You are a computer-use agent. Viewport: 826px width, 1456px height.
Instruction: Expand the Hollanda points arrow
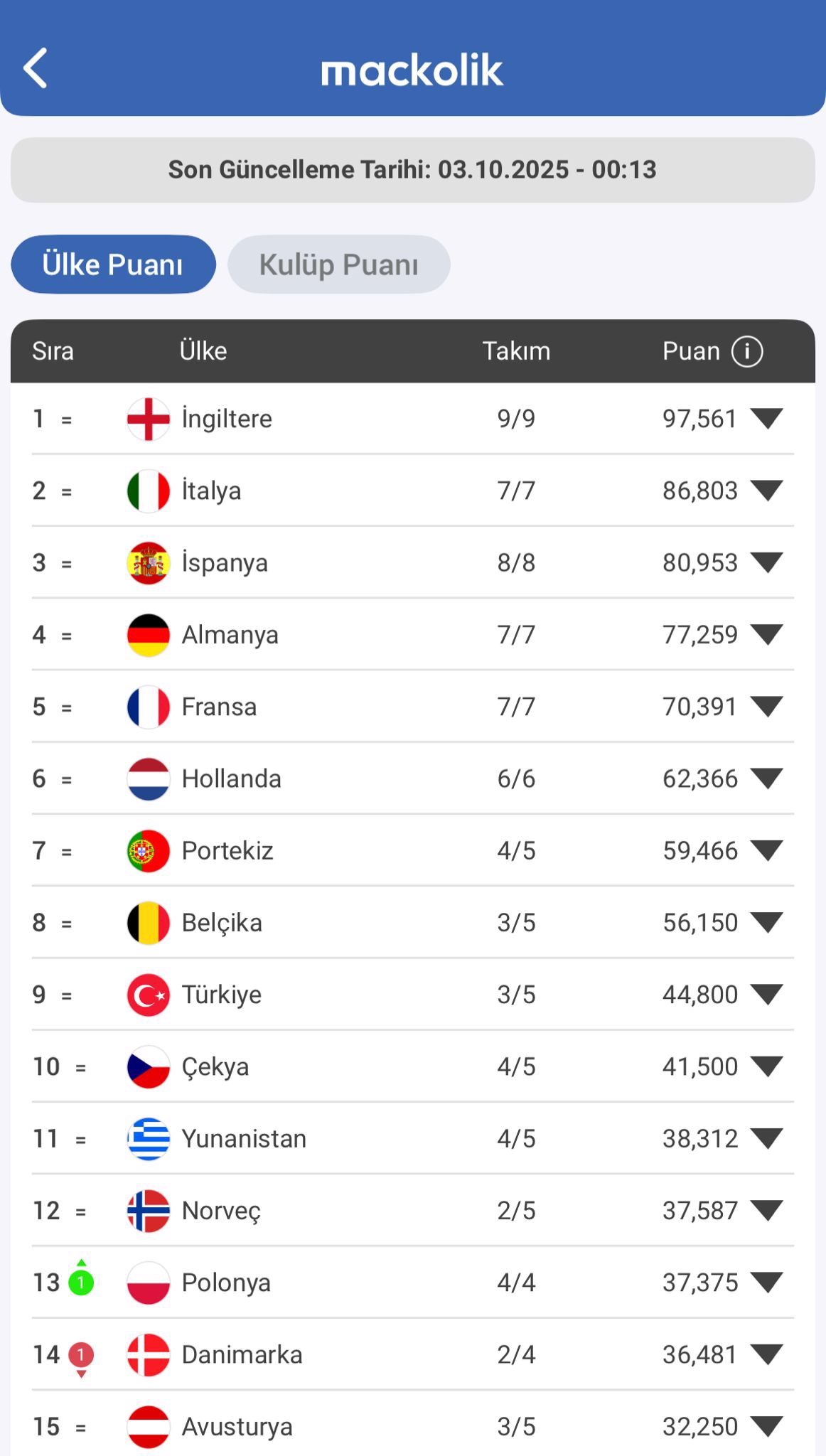[766, 778]
